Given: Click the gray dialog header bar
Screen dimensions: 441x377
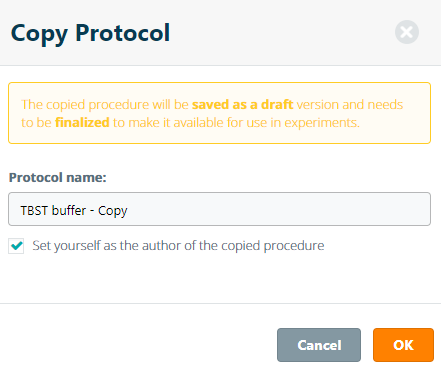Looking at the screenshot, I should coord(220,32).
